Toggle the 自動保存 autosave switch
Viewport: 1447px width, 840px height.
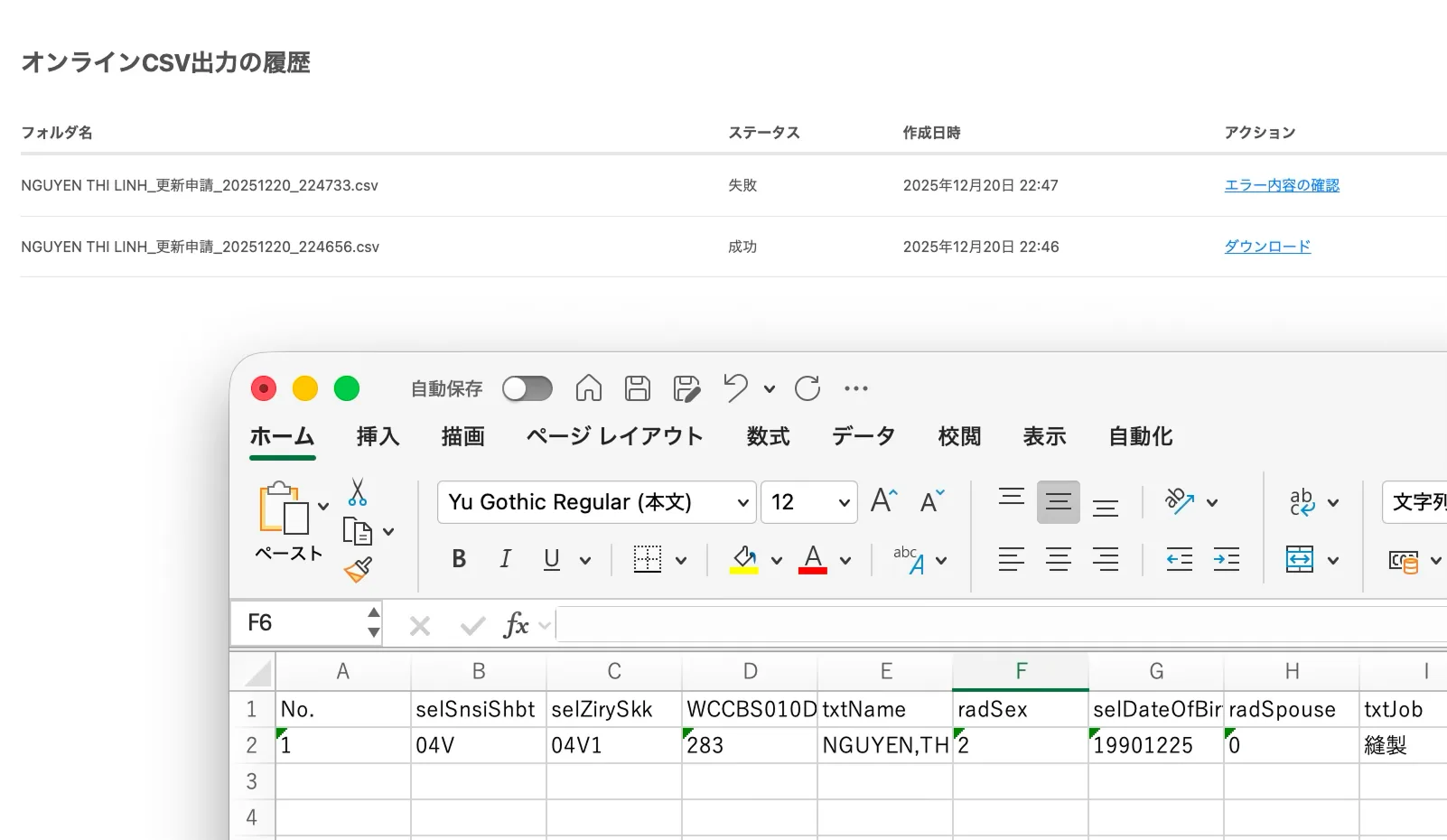click(x=527, y=388)
